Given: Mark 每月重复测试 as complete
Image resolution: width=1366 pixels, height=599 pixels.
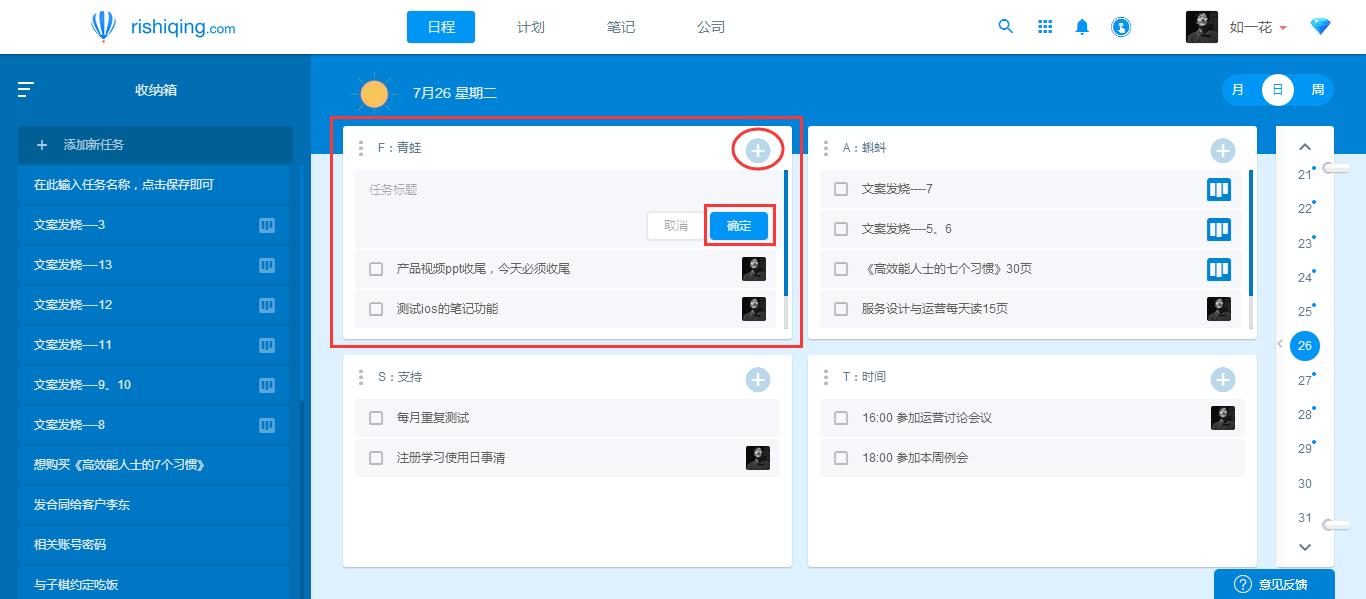Looking at the screenshot, I should click(x=376, y=418).
